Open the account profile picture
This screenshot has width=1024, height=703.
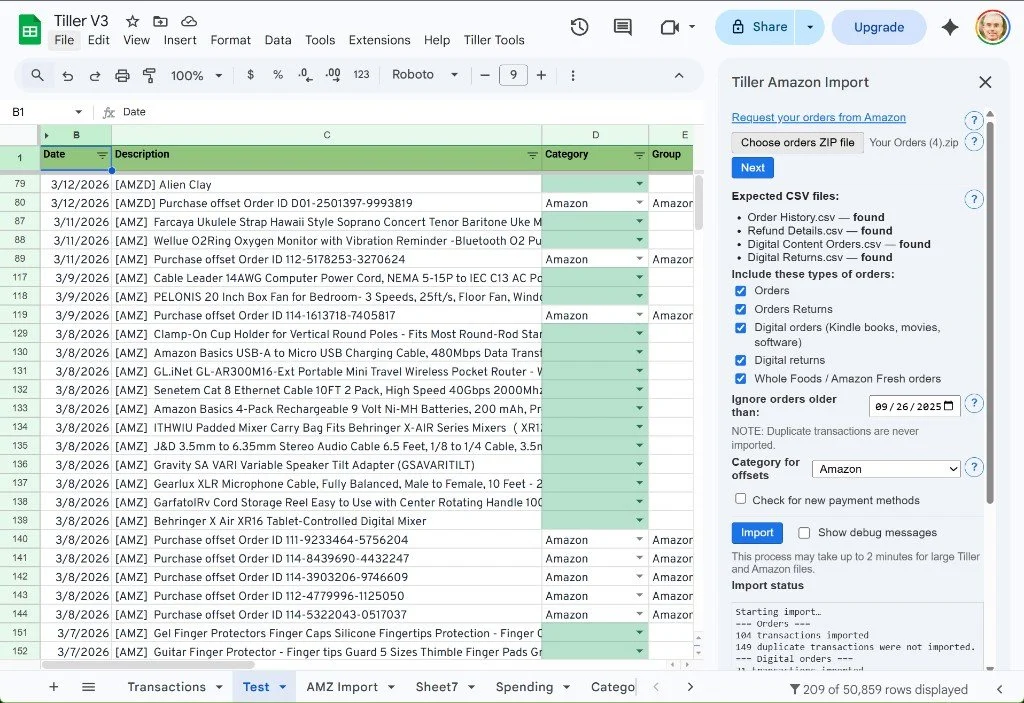click(x=992, y=27)
